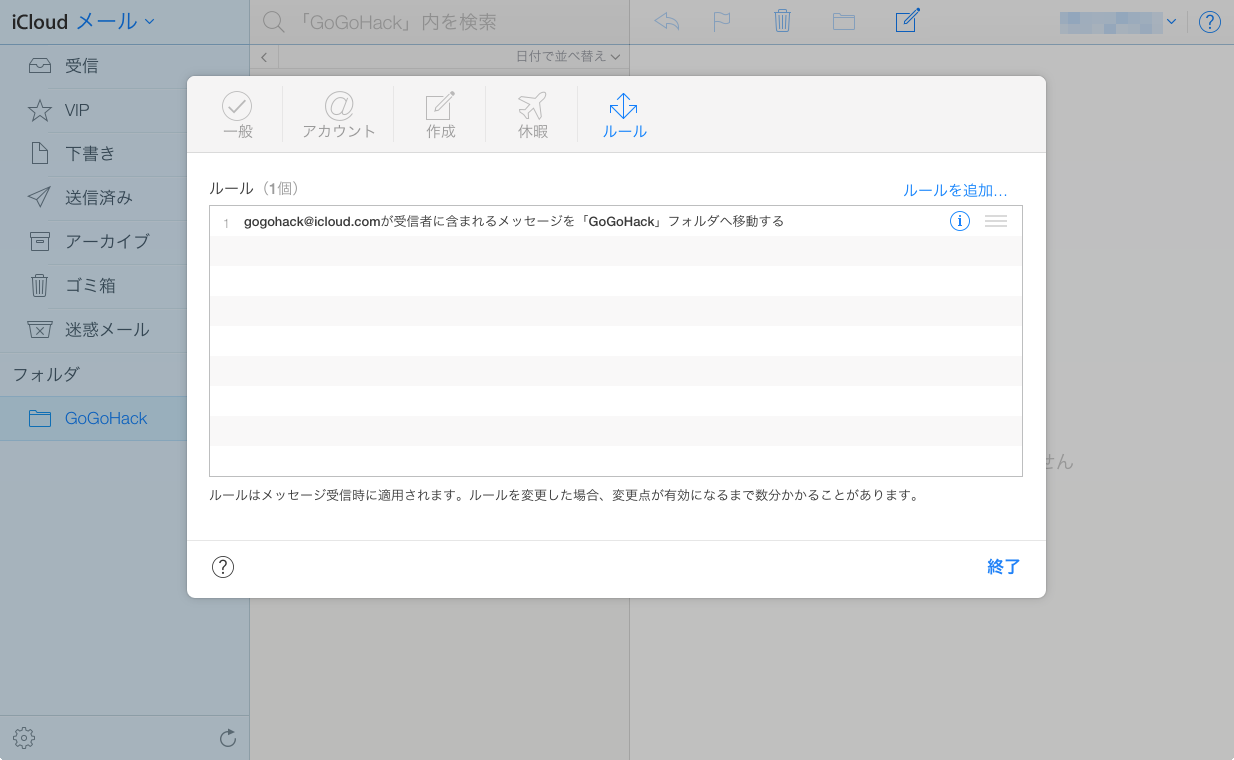Compose a new message with pencil icon
This screenshot has width=1234, height=760.
pos(907,20)
